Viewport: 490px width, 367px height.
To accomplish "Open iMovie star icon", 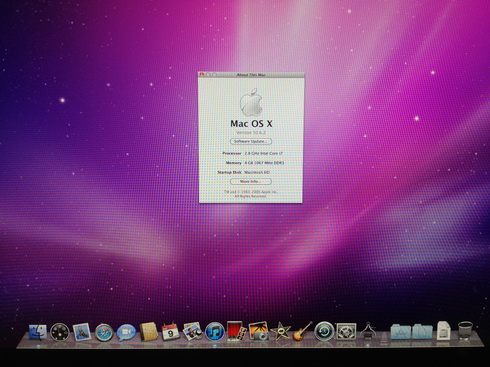I will (281, 331).
